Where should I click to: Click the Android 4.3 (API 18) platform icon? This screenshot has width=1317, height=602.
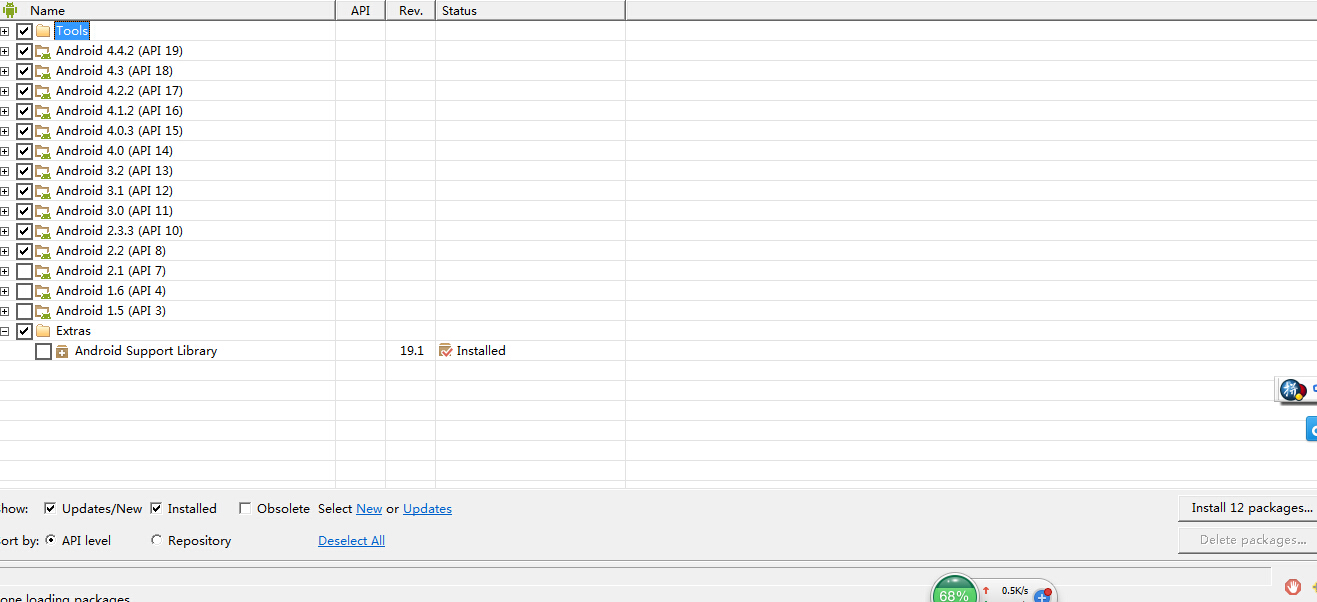(x=43, y=71)
